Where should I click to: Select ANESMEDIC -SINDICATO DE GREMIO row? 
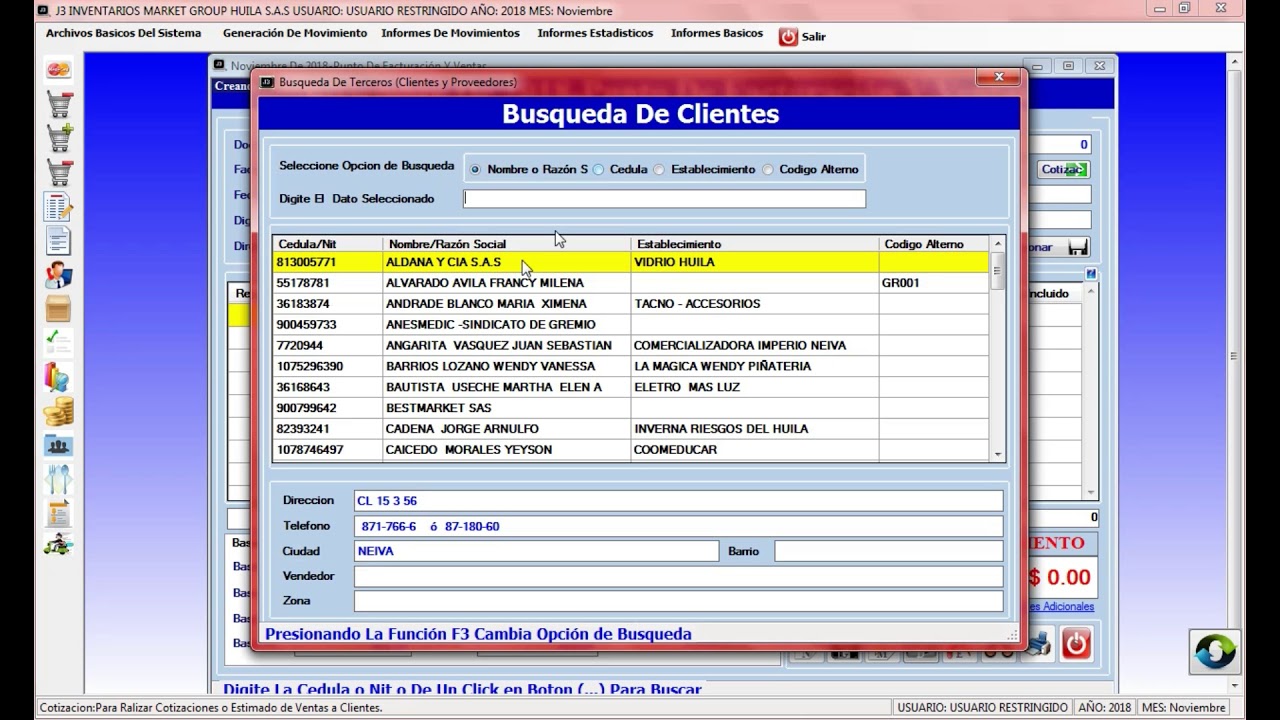point(631,325)
